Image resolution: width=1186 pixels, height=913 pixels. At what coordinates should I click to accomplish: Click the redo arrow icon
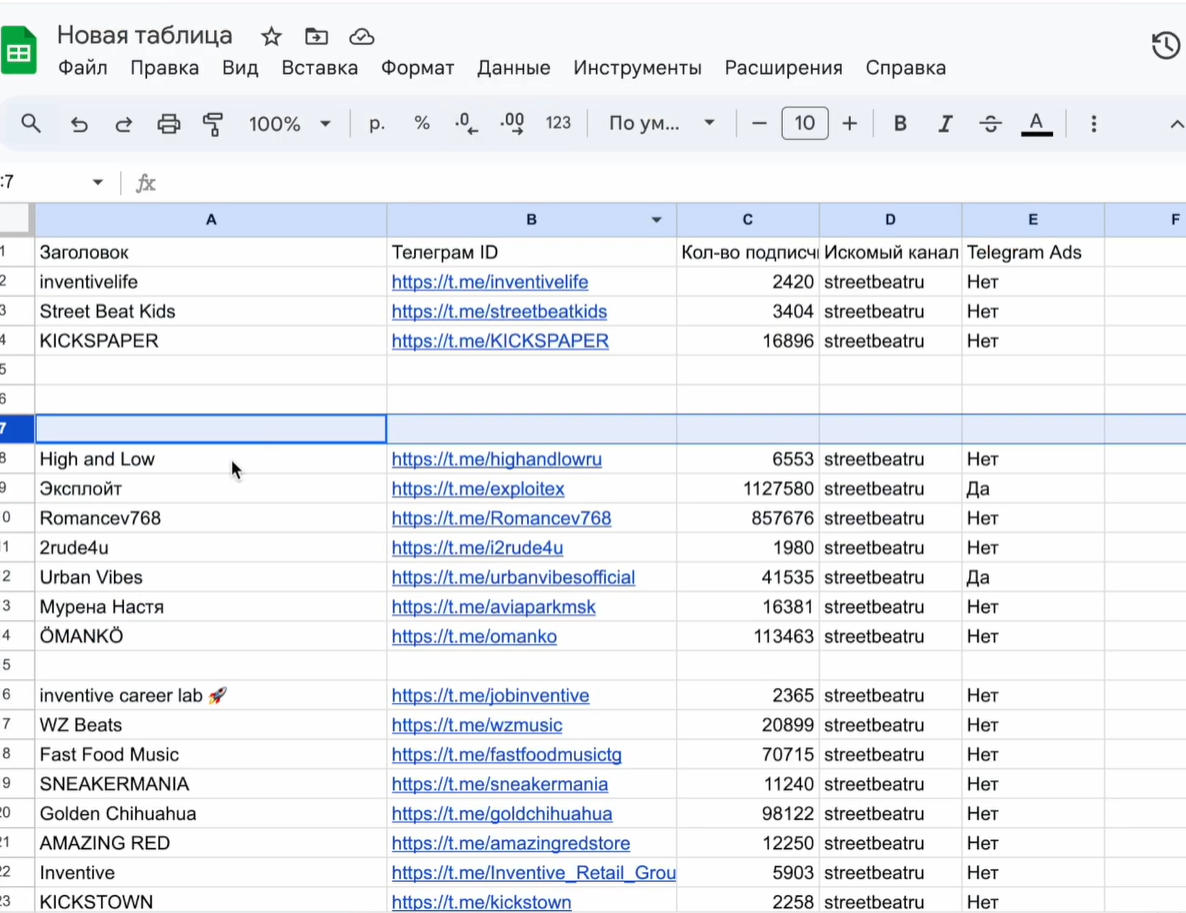coord(124,124)
